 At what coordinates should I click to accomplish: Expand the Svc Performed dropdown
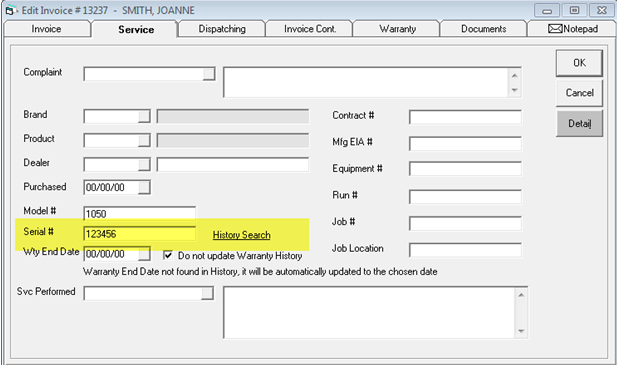tap(207, 293)
